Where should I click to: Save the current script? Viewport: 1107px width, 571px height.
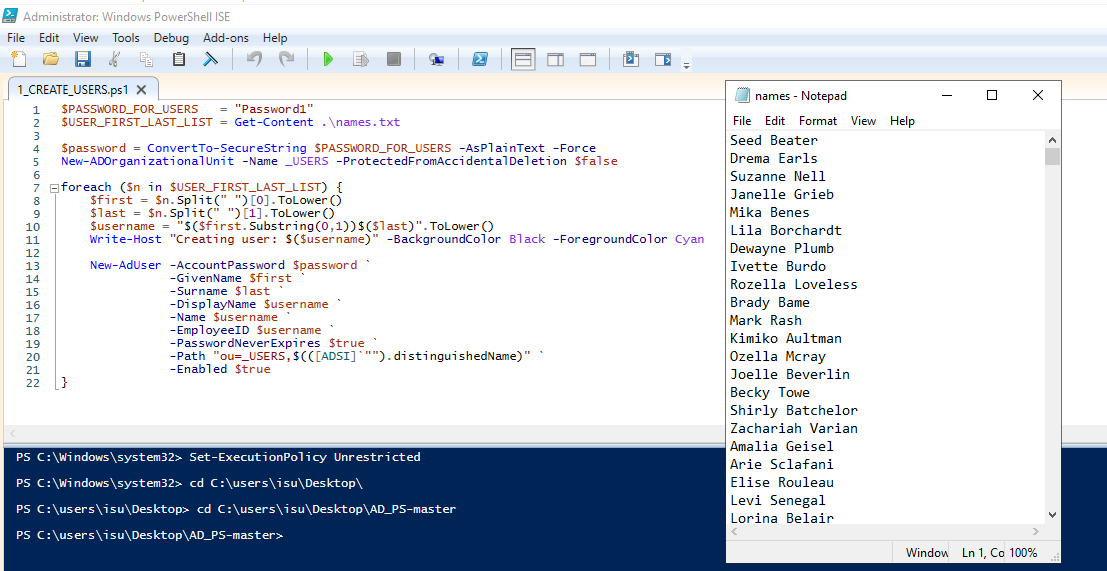(x=83, y=59)
